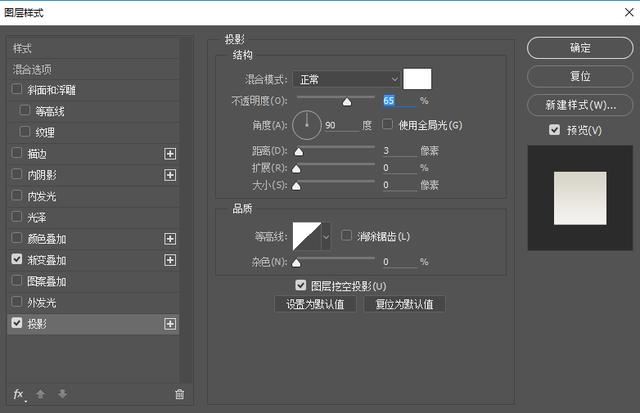Enable the 描边 checkbox
This screenshot has height=413, width=640.
pyautogui.click(x=17, y=153)
